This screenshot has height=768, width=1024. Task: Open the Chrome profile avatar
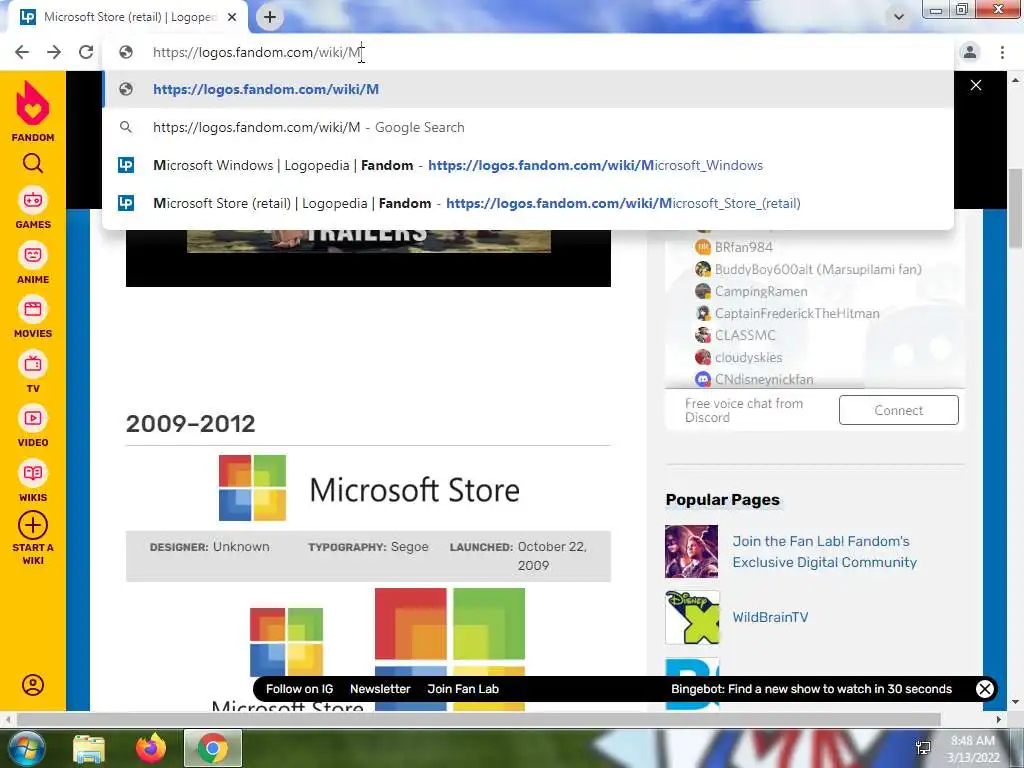970,52
